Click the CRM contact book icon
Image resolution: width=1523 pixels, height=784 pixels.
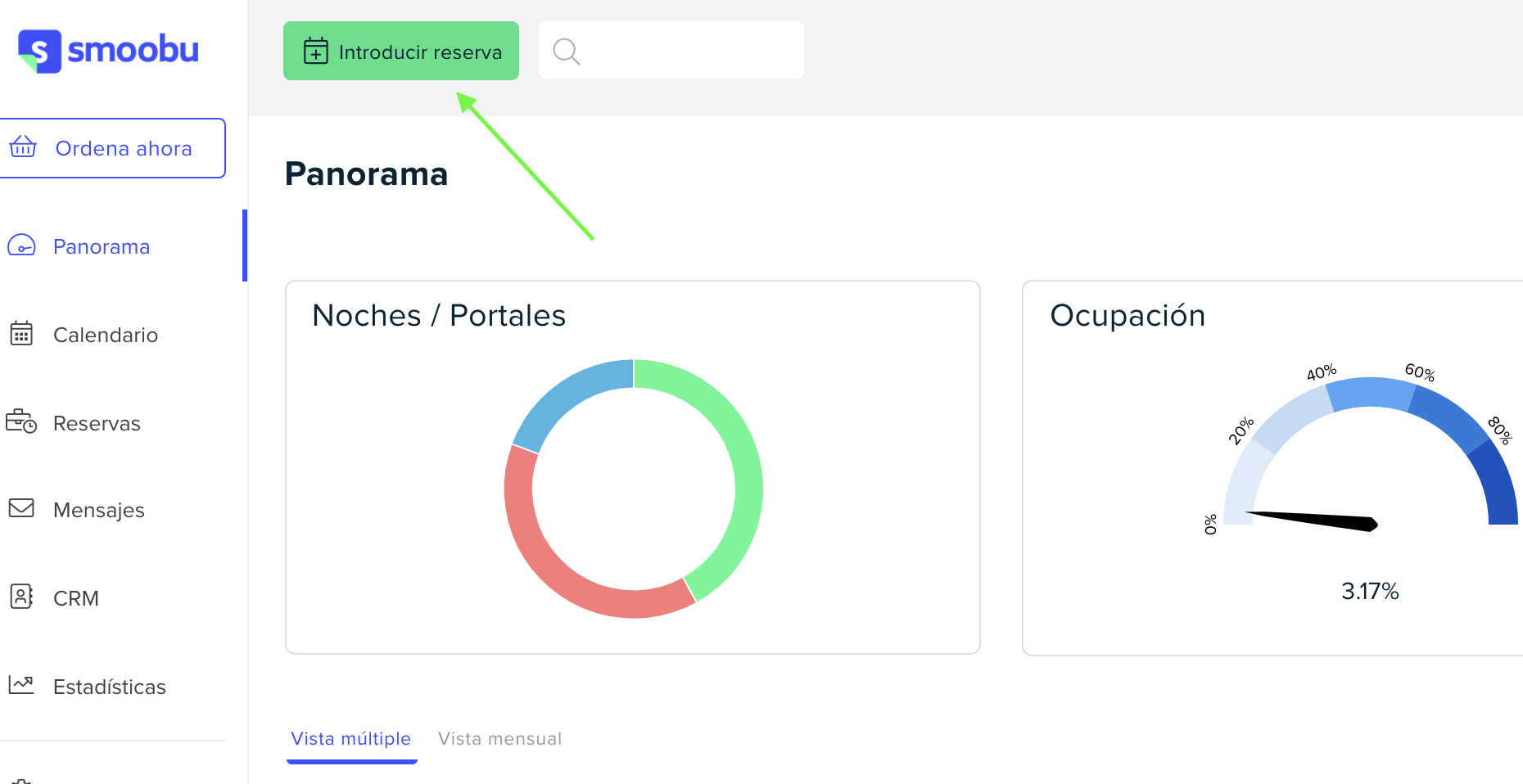[x=21, y=597]
